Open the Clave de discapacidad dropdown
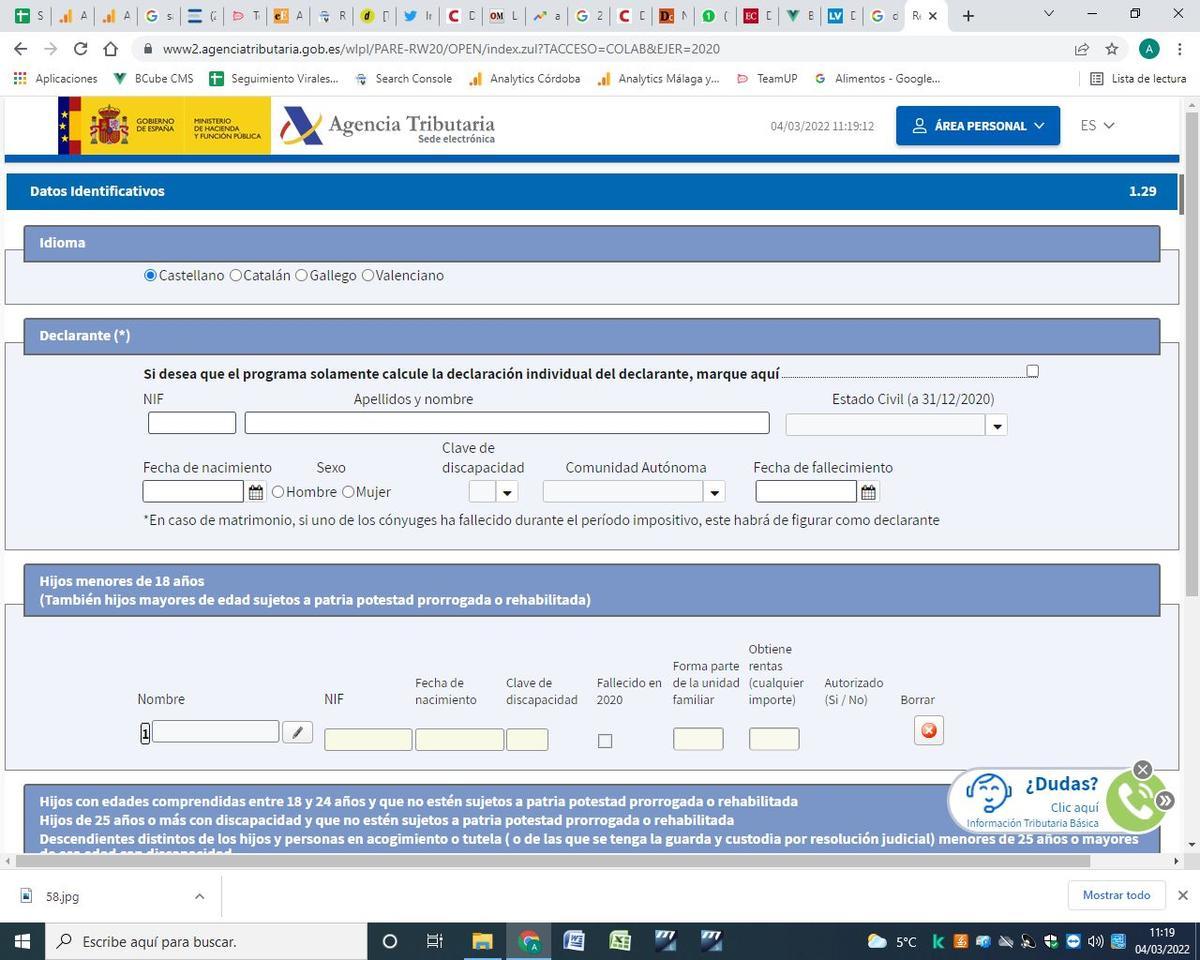Image resolution: width=1200 pixels, height=960 pixels. (x=506, y=492)
